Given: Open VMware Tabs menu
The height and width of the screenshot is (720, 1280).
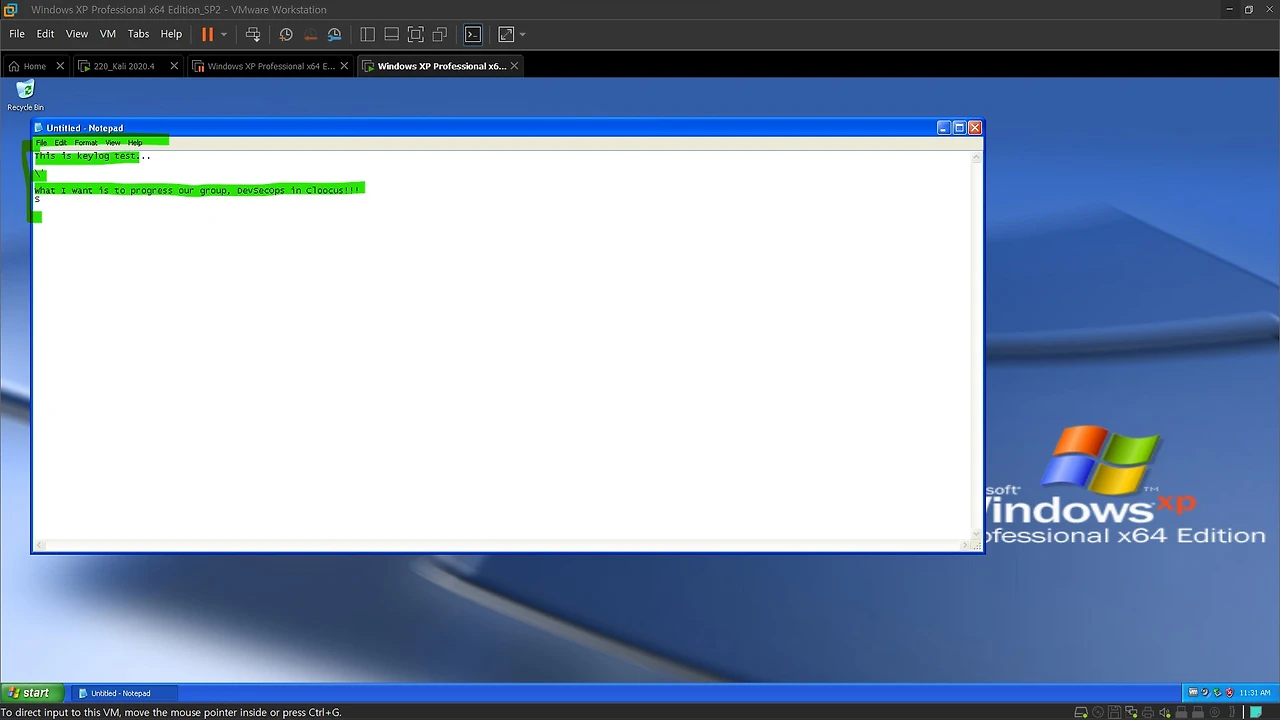Looking at the screenshot, I should point(138,34).
